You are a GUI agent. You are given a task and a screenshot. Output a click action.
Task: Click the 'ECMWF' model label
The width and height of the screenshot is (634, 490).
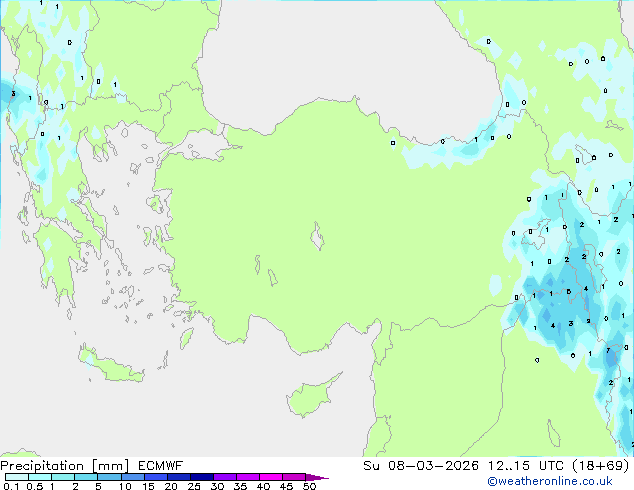[x=161, y=466]
